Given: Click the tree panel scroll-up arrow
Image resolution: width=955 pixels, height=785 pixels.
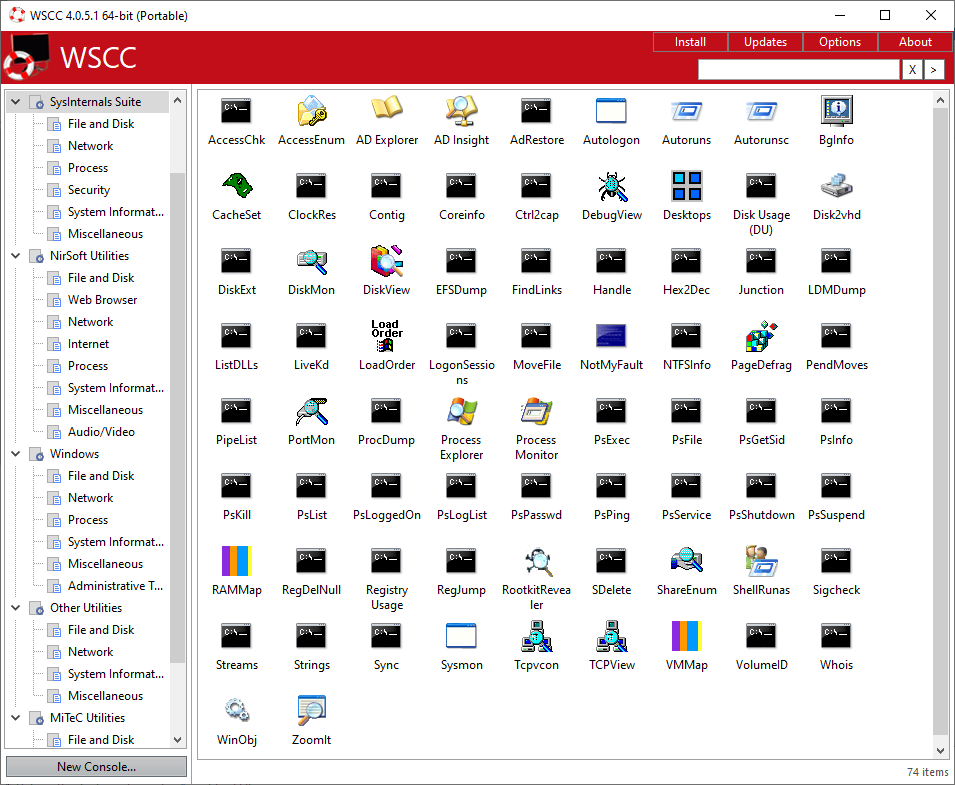Looking at the screenshot, I should 177,100.
